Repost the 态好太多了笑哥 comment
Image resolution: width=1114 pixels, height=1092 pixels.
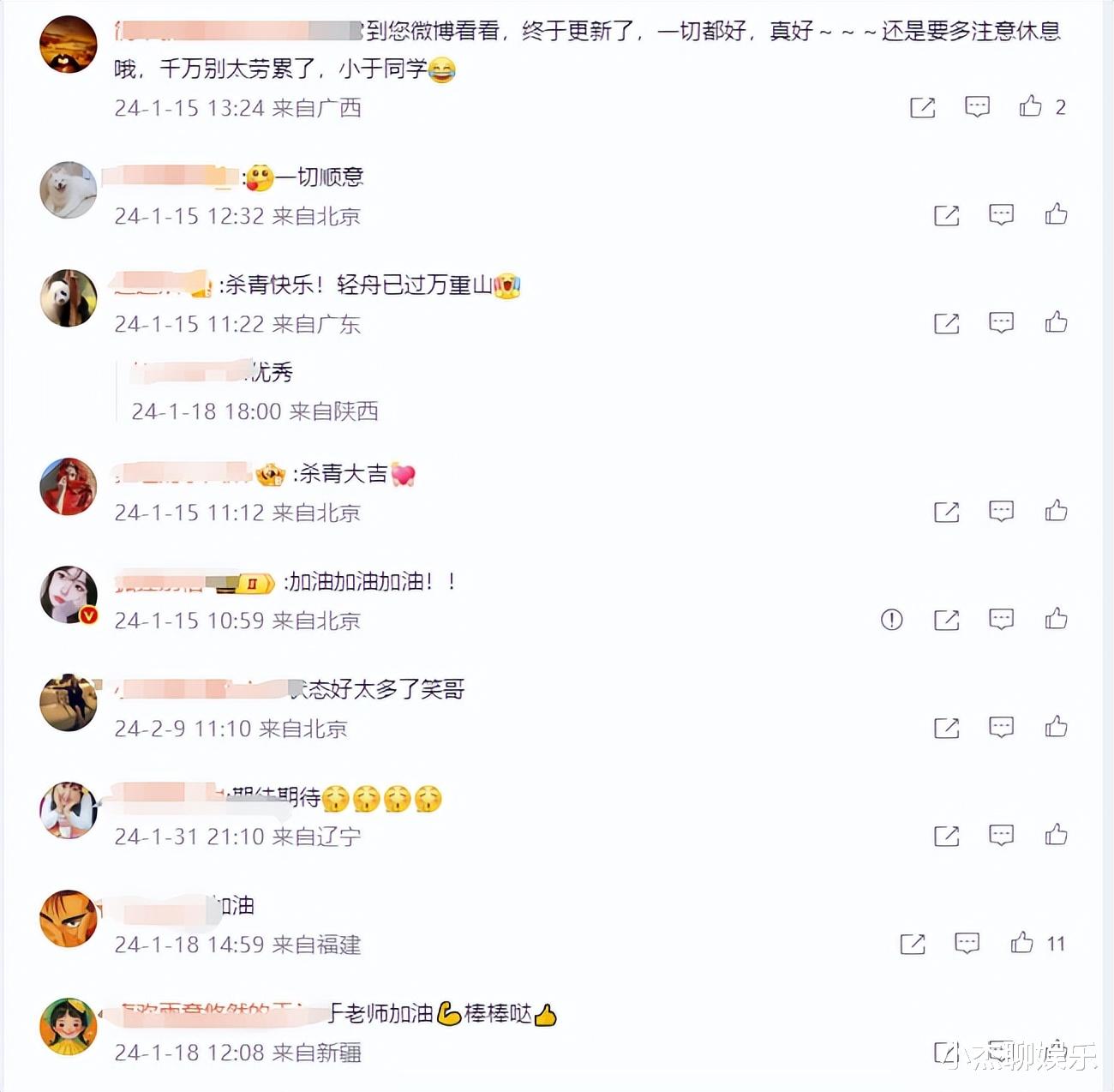pyautogui.click(x=946, y=728)
